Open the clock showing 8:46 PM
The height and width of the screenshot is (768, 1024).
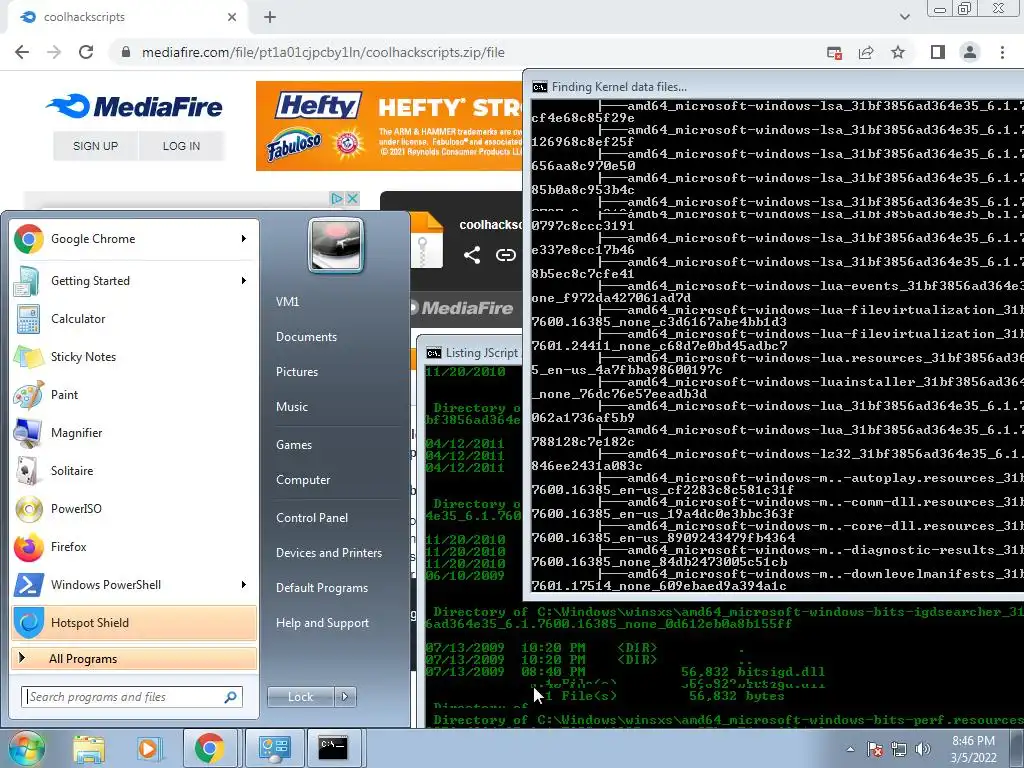[x=974, y=749]
